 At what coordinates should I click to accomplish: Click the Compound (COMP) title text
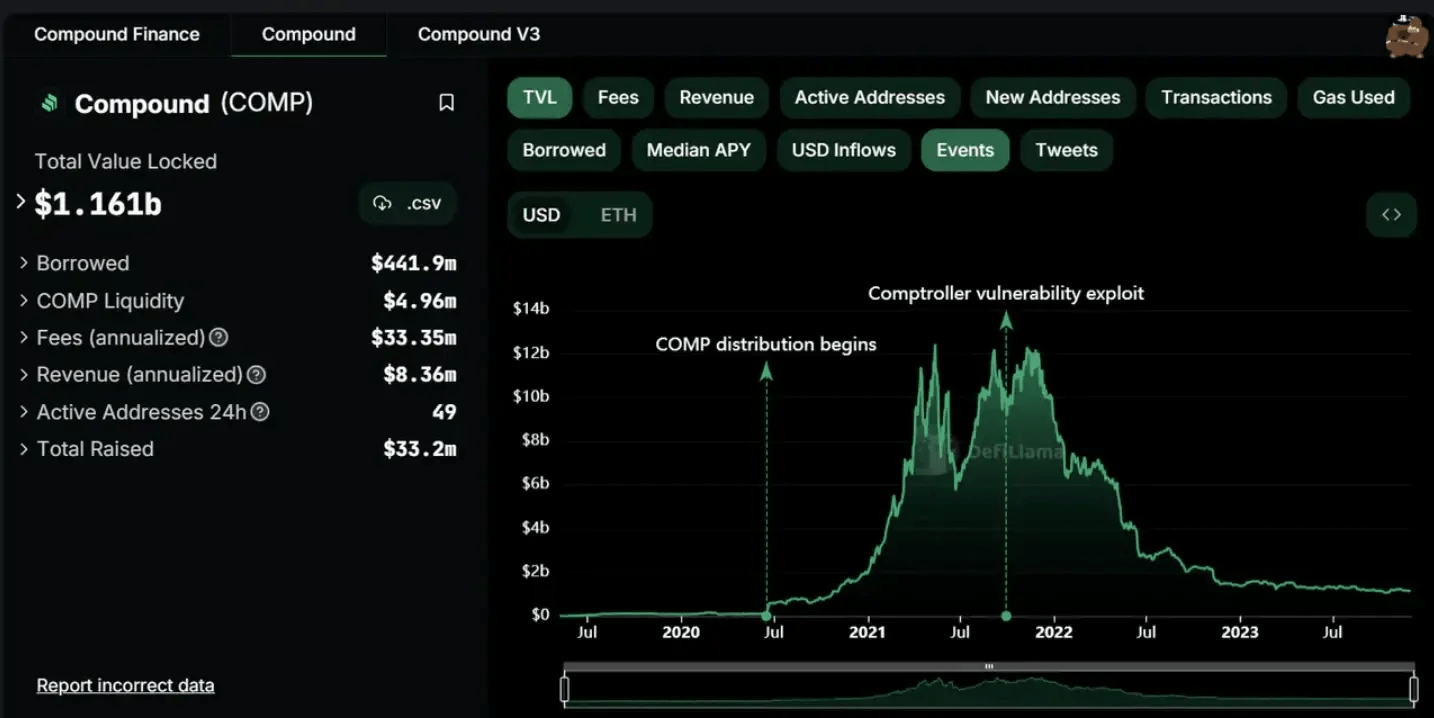[x=194, y=103]
